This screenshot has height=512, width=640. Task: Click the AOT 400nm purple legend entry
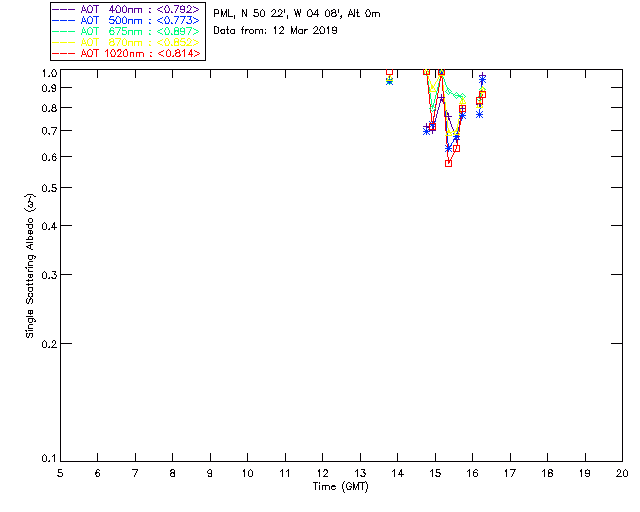(139, 9)
